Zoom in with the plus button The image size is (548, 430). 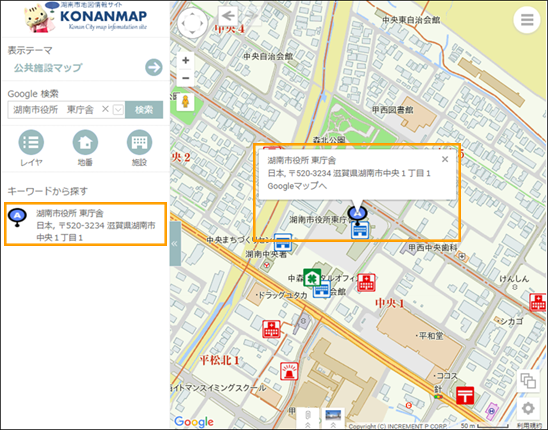(x=186, y=60)
